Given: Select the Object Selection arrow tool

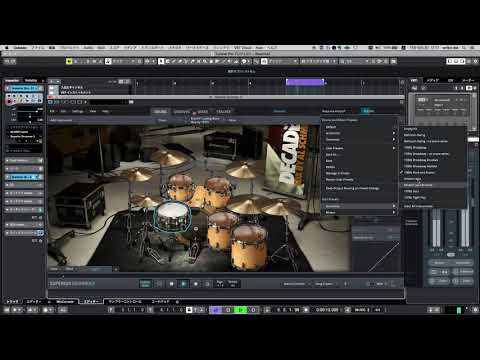Looking at the screenshot, I should 161,61.
